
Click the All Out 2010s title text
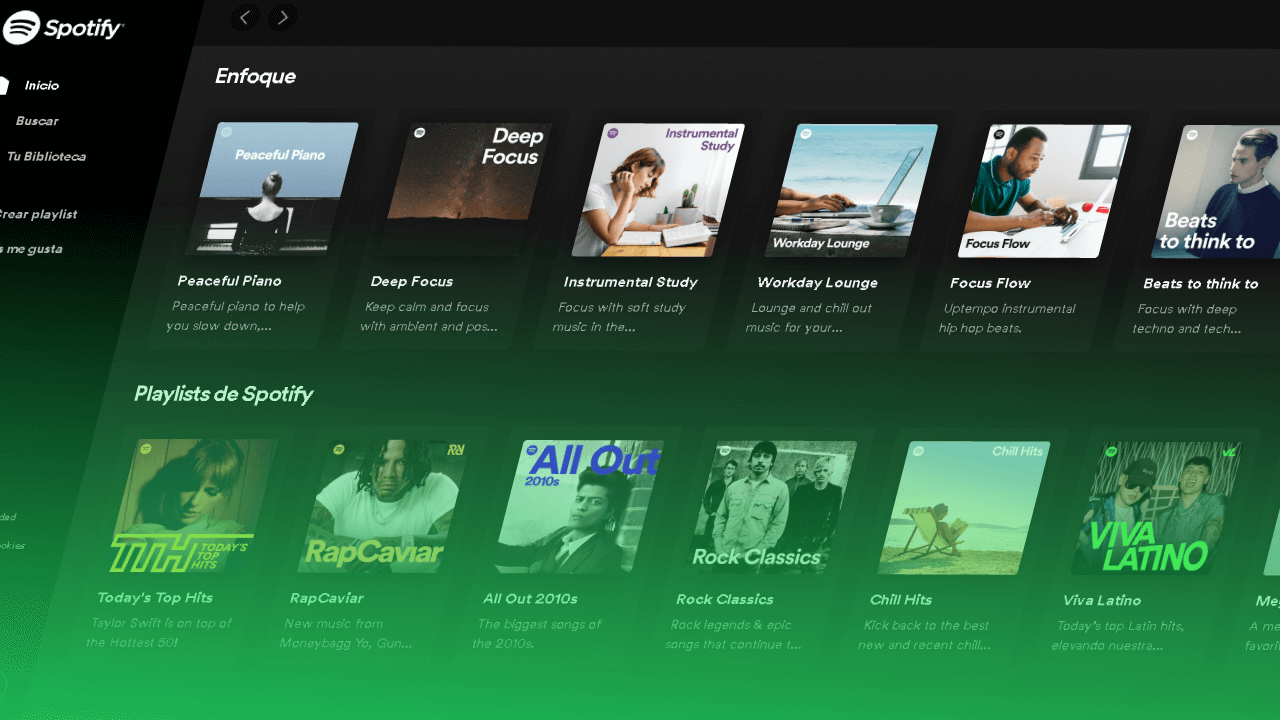pos(530,599)
